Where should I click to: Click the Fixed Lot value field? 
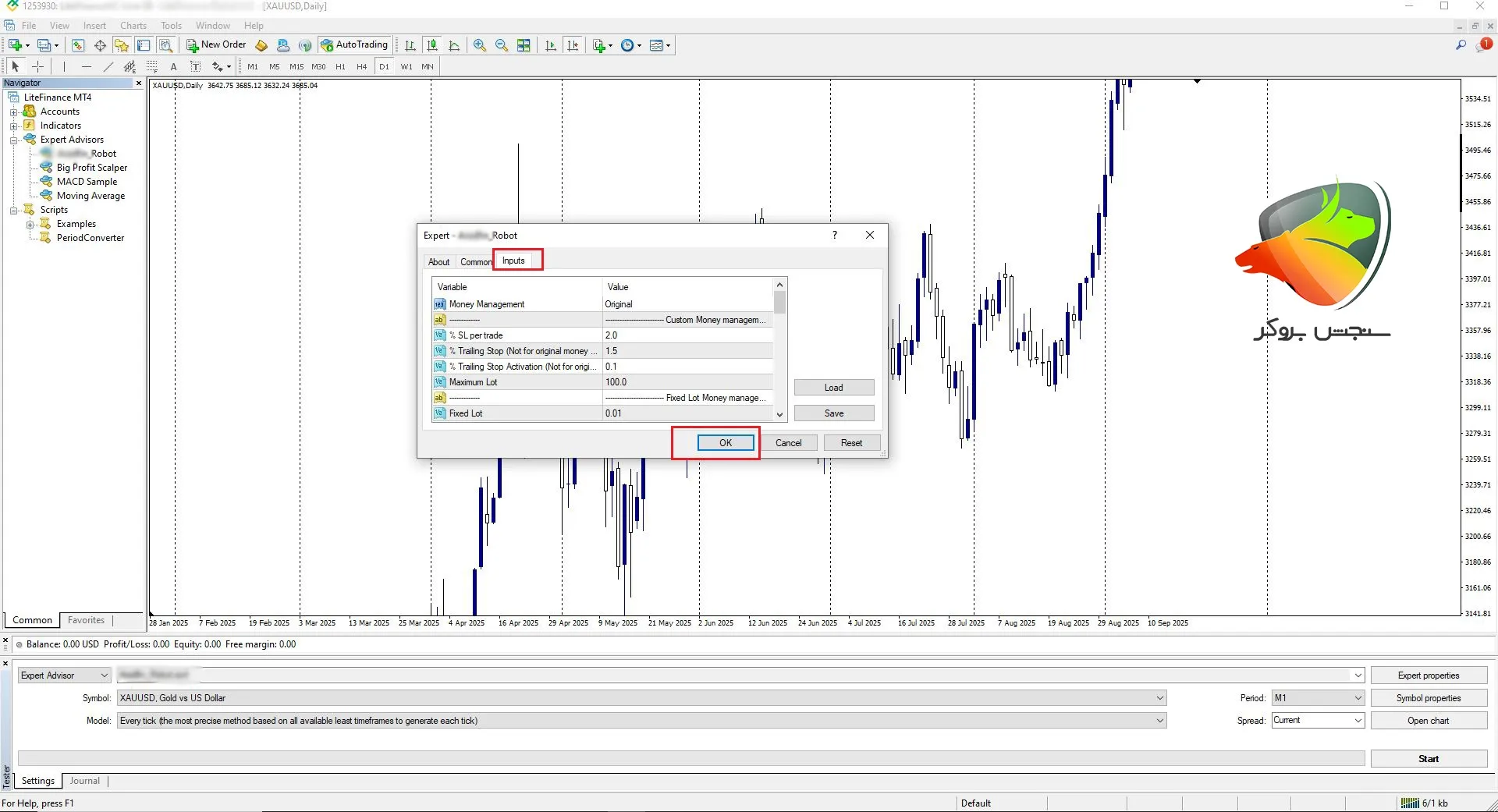point(687,413)
